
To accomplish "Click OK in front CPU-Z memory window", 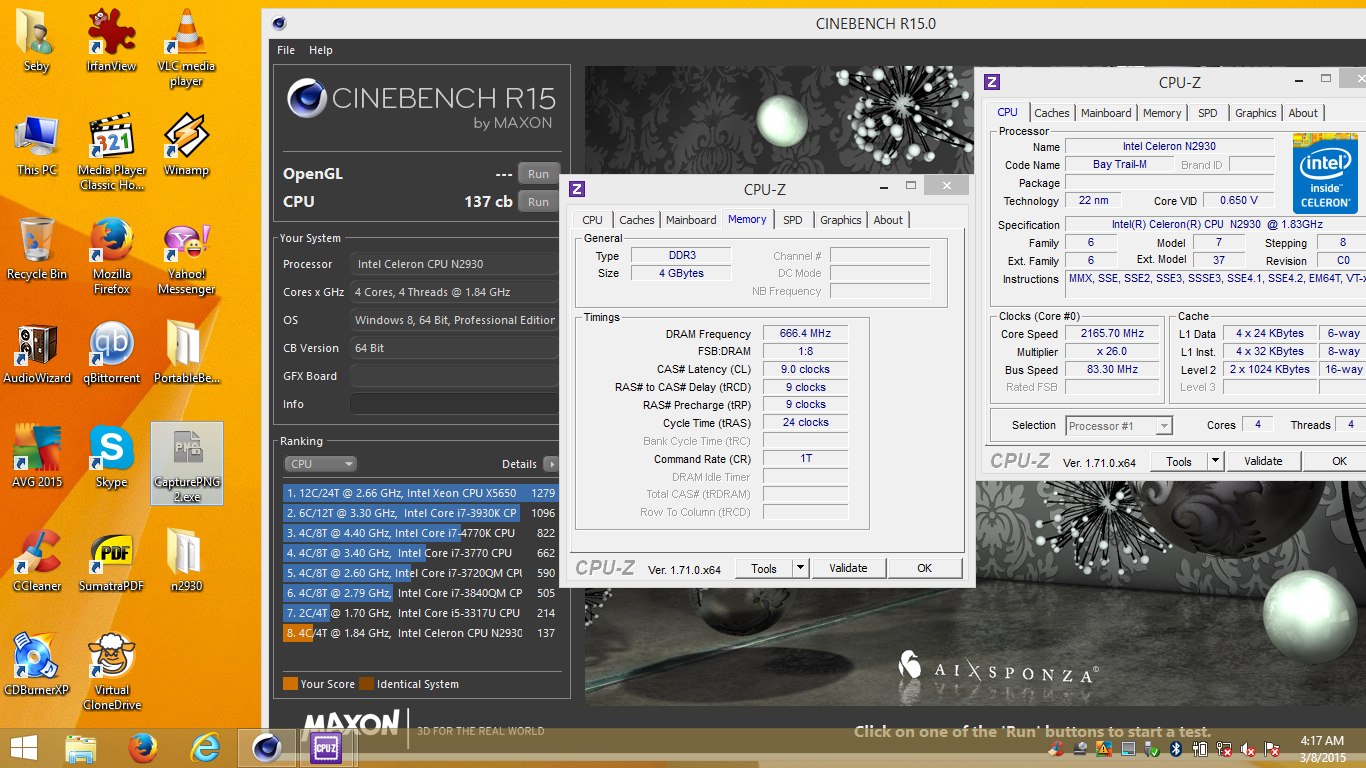I will [925, 568].
